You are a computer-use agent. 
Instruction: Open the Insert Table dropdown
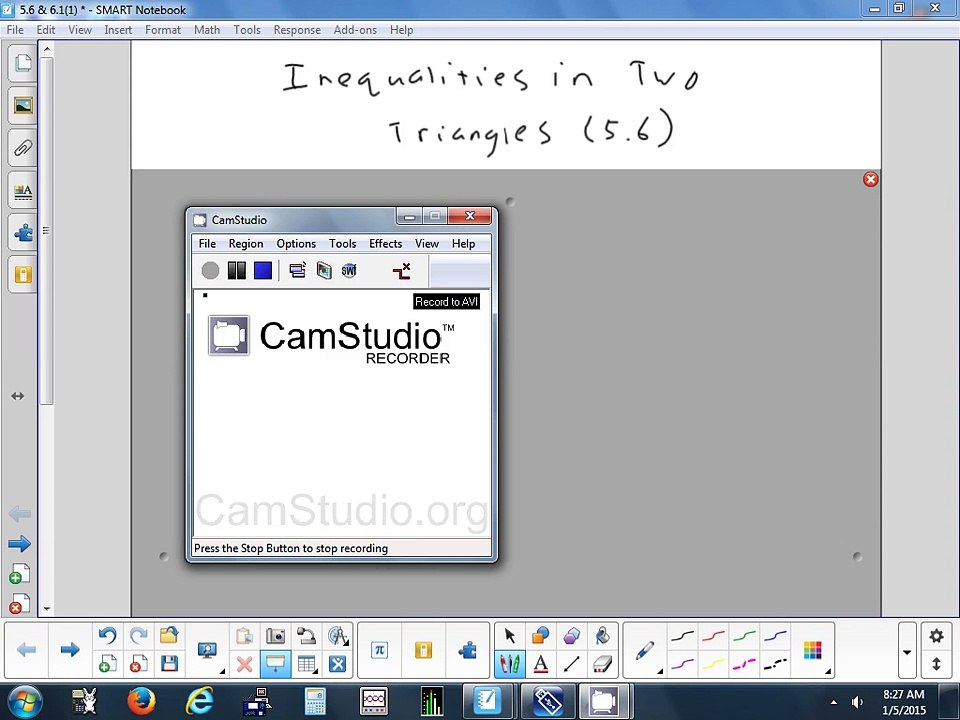[306, 664]
